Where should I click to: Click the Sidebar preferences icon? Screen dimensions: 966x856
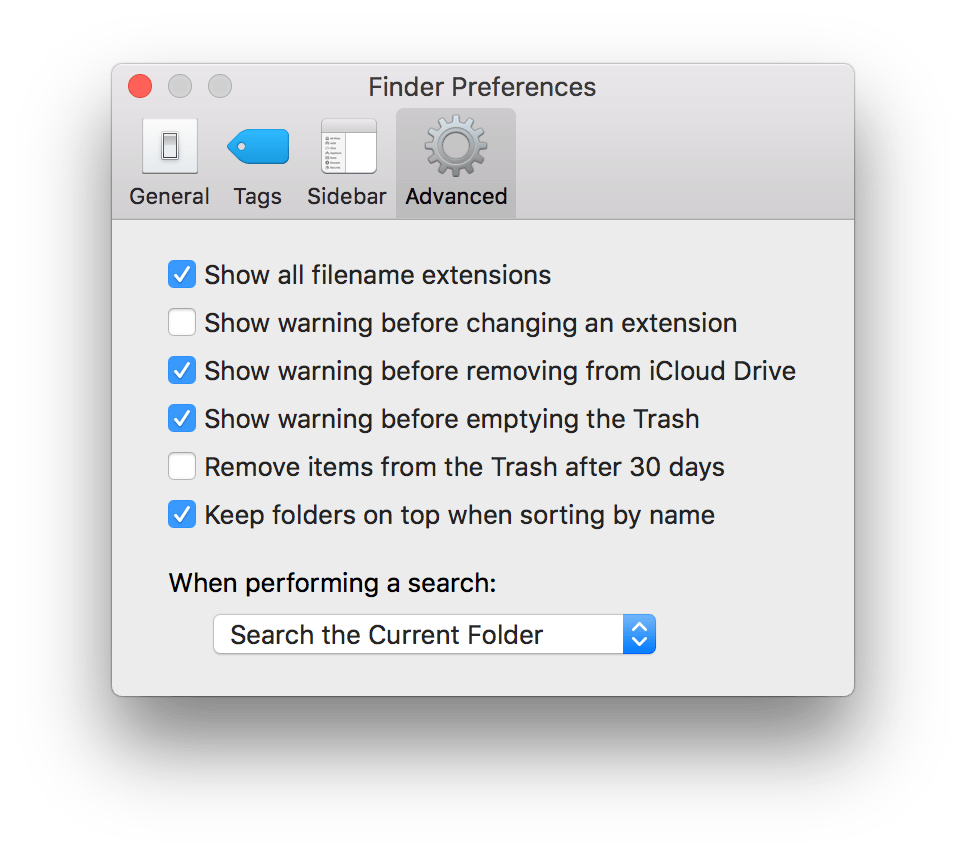click(347, 146)
